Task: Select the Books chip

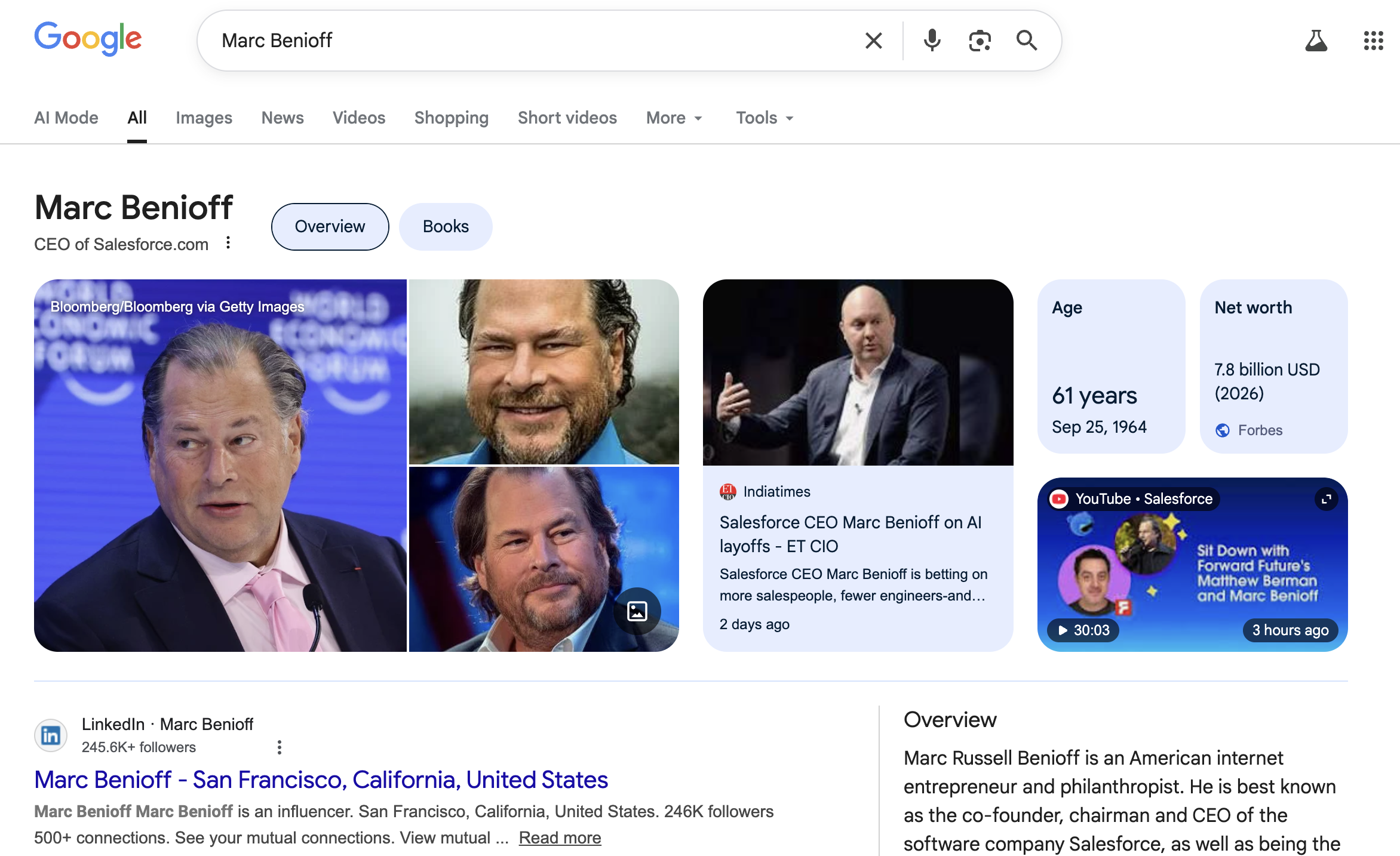Action: click(446, 226)
